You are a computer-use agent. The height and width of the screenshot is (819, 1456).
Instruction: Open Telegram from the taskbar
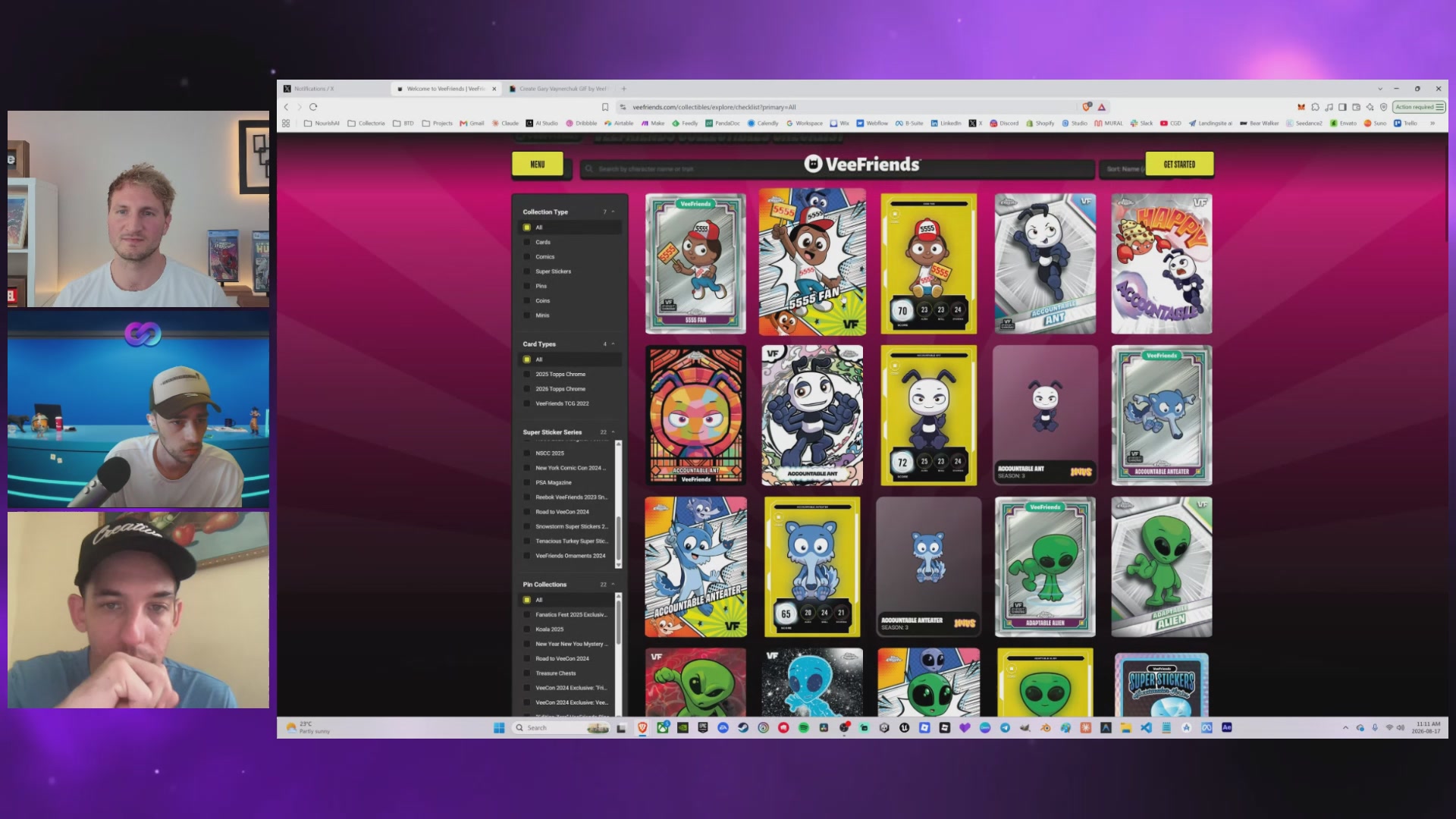pyautogui.click(x=1005, y=728)
